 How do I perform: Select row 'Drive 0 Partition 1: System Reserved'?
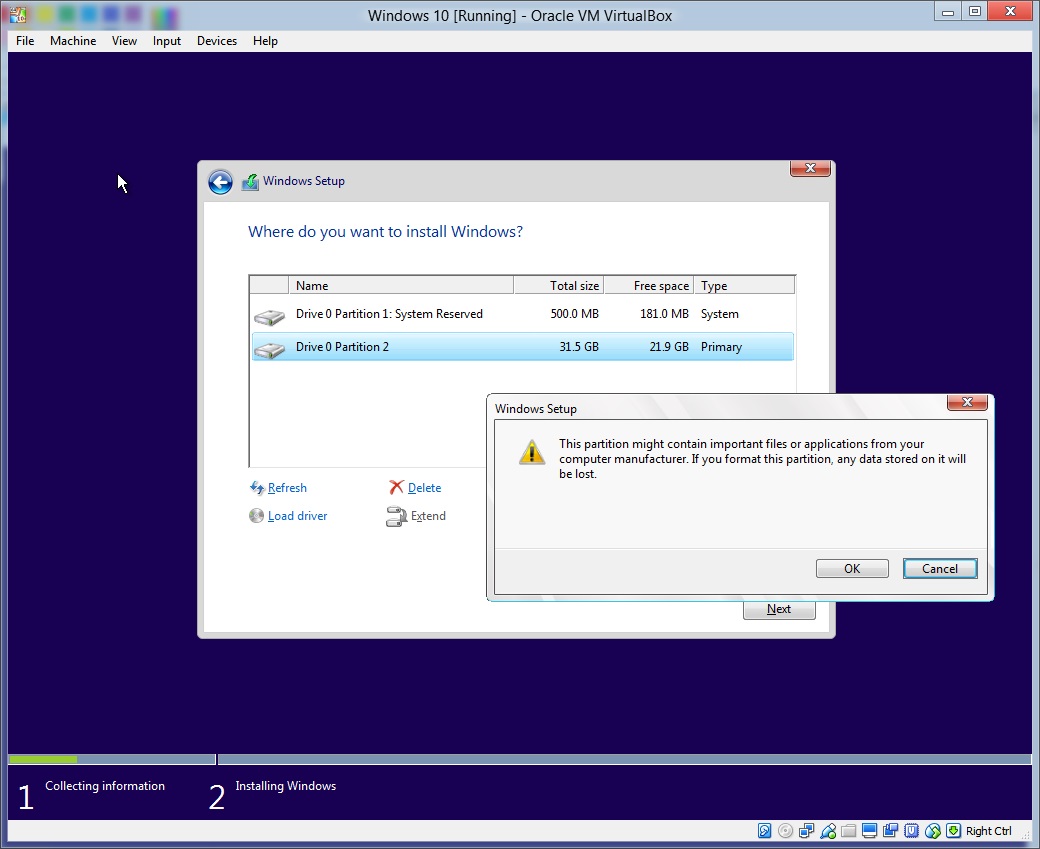coord(523,314)
